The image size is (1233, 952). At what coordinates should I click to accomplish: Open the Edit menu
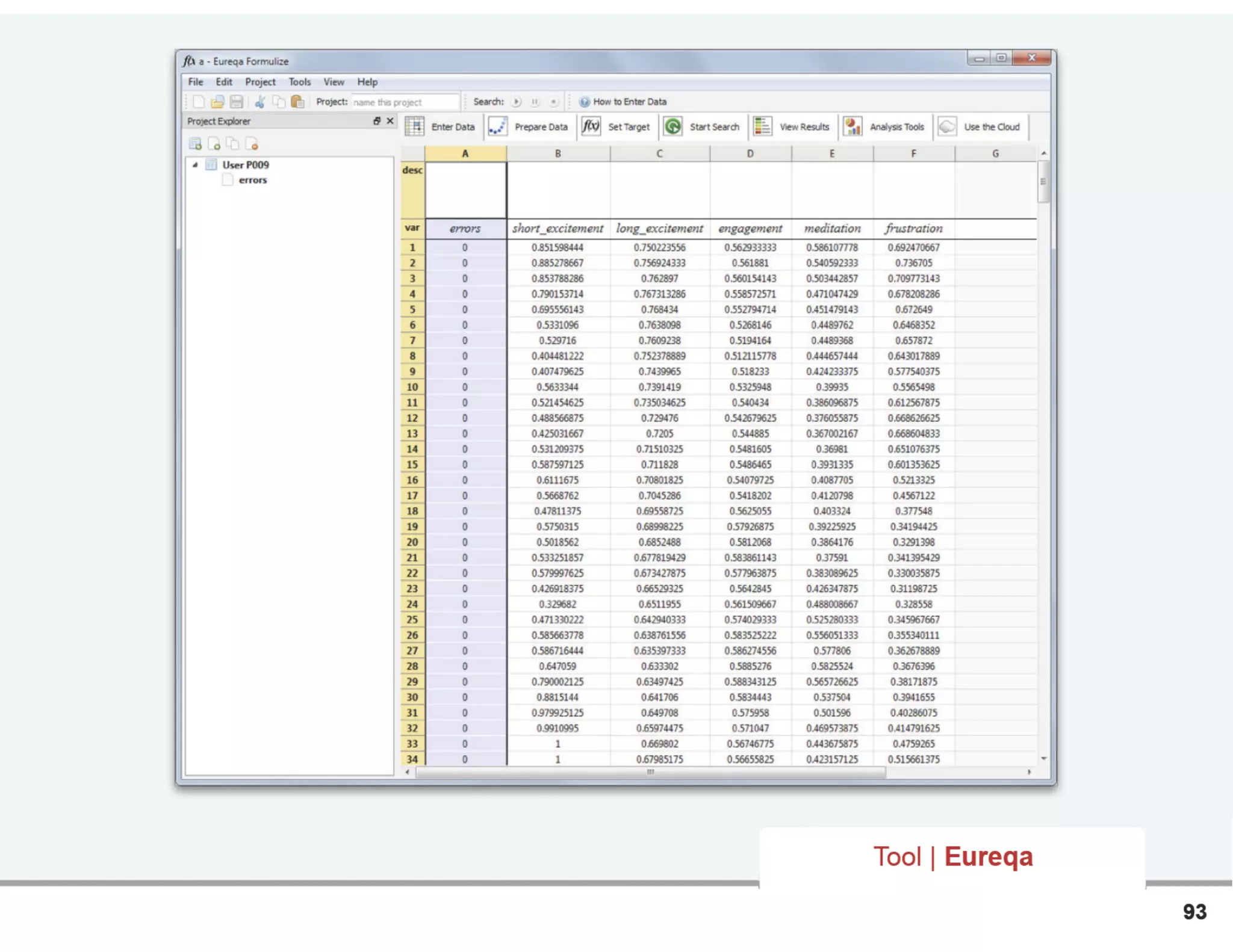(x=224, y=82)
